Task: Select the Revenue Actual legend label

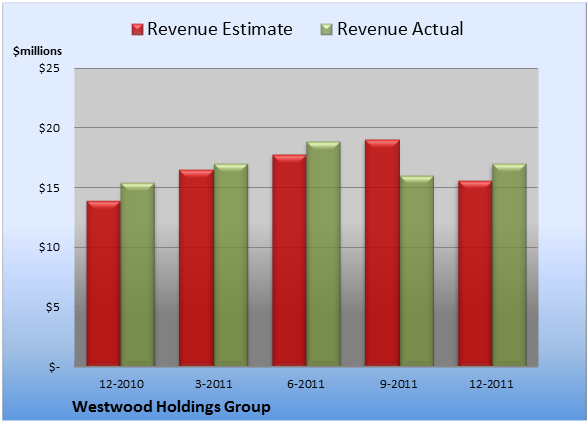Action: click(400, 29)
